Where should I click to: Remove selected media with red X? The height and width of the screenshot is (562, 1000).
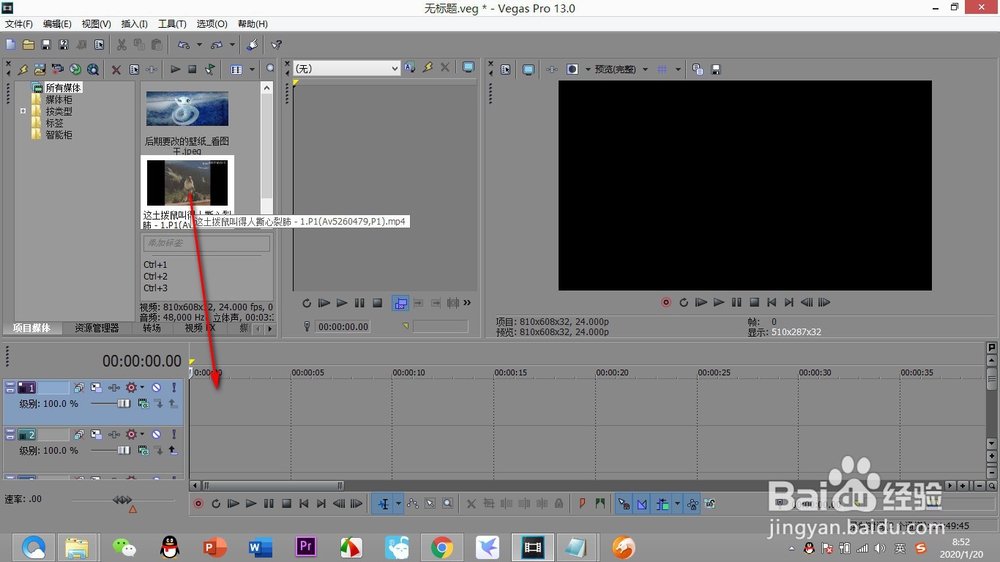pyautogui.click(x=116, y=69)
